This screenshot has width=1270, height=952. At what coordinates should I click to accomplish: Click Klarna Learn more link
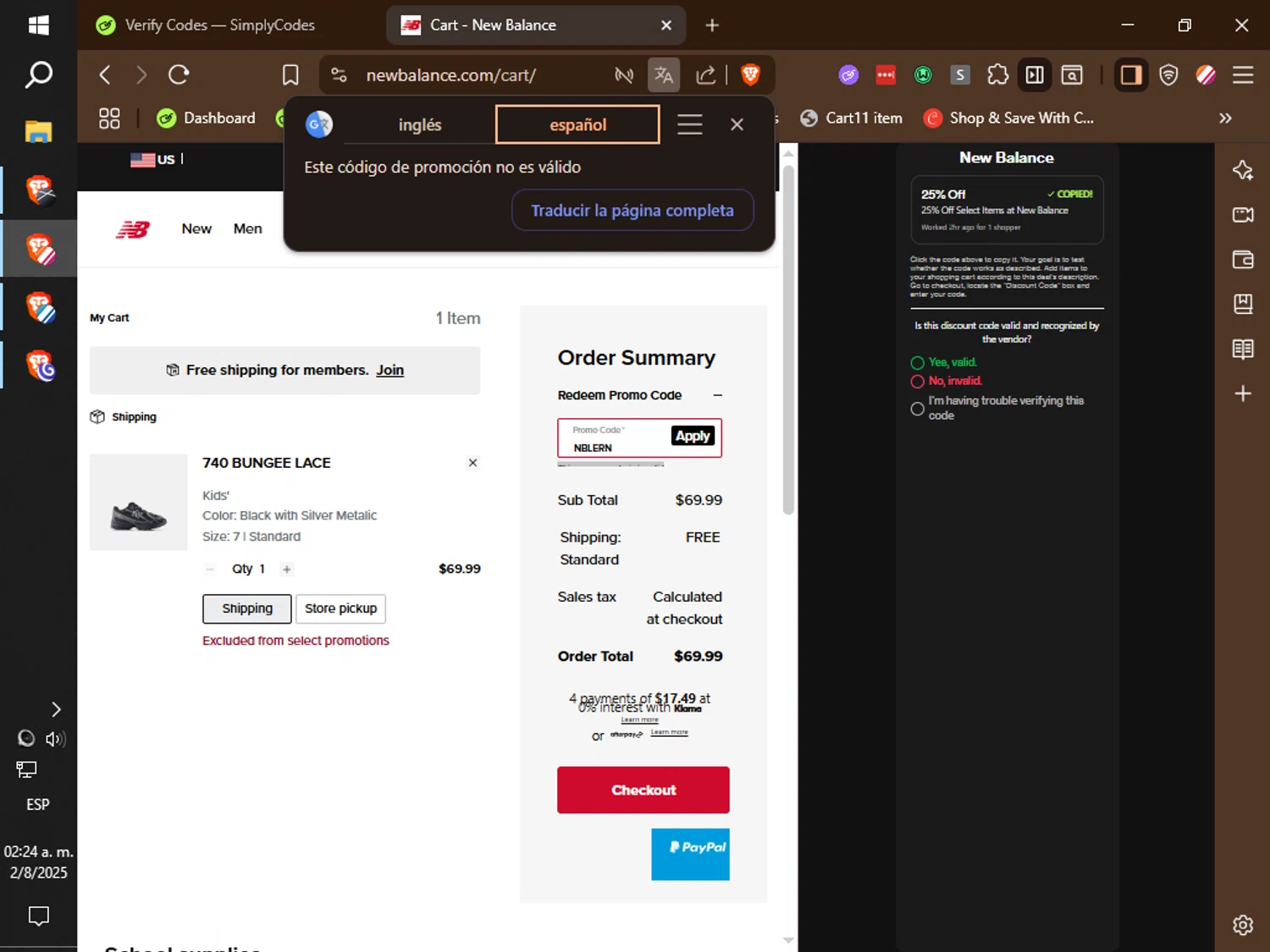pyautogui.click(x=639, y=720)
